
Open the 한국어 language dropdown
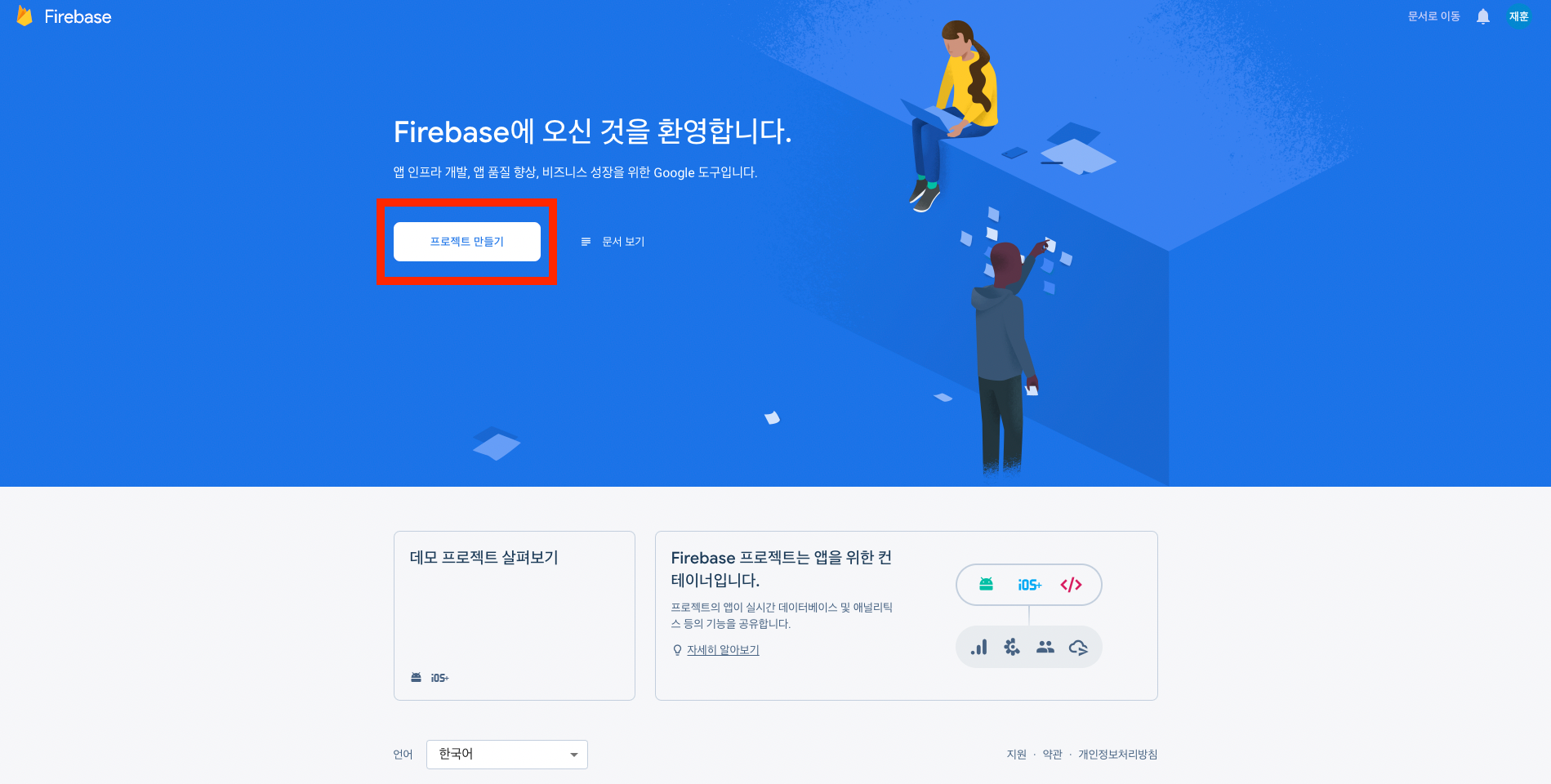[507, 755]
